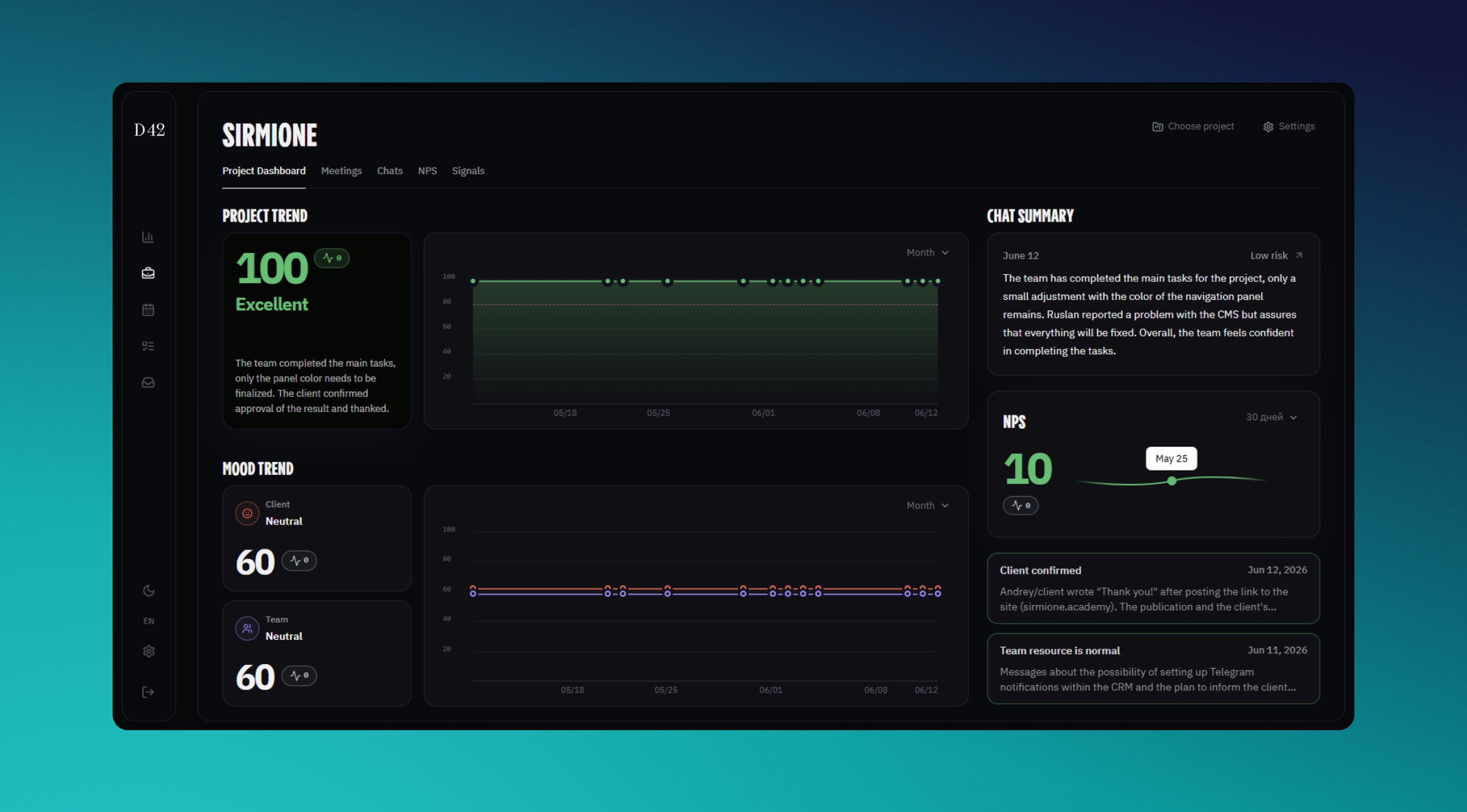
Task: Click the pulse badge beside score 100
Action: coord(331,258)
